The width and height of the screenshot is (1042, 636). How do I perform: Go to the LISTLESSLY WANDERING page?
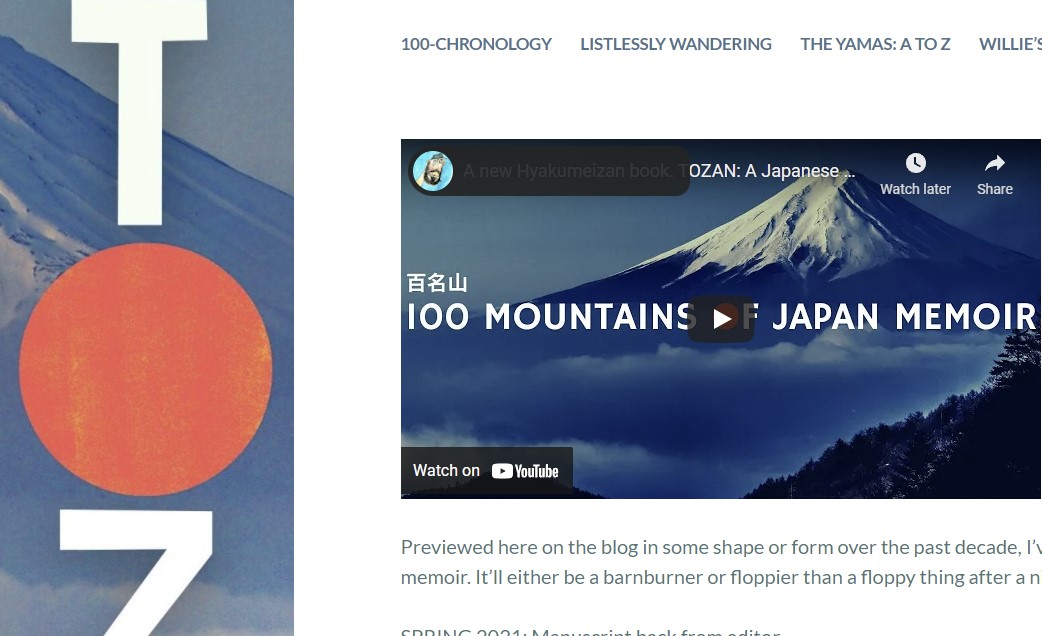click(676, 44)
